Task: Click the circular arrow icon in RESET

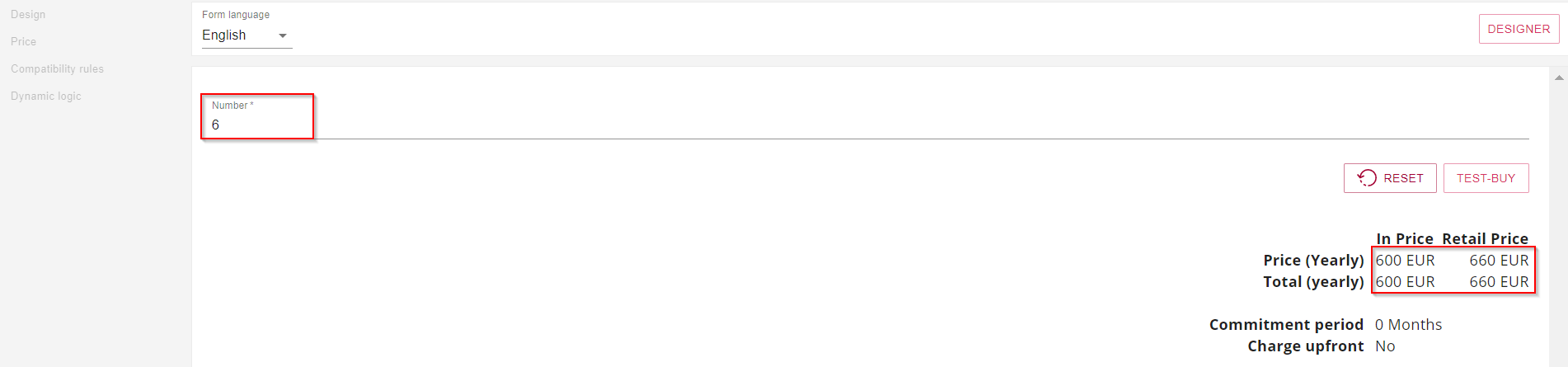Action: pyautogui.click(x=1367, y=178)
